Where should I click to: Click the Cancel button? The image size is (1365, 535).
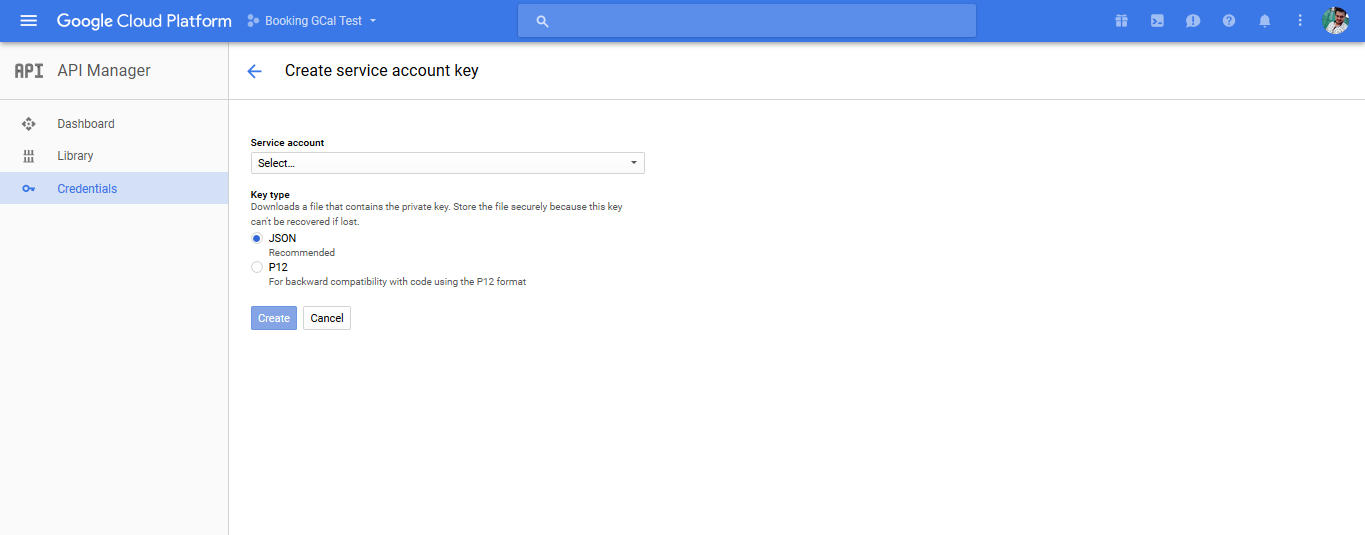327,318
